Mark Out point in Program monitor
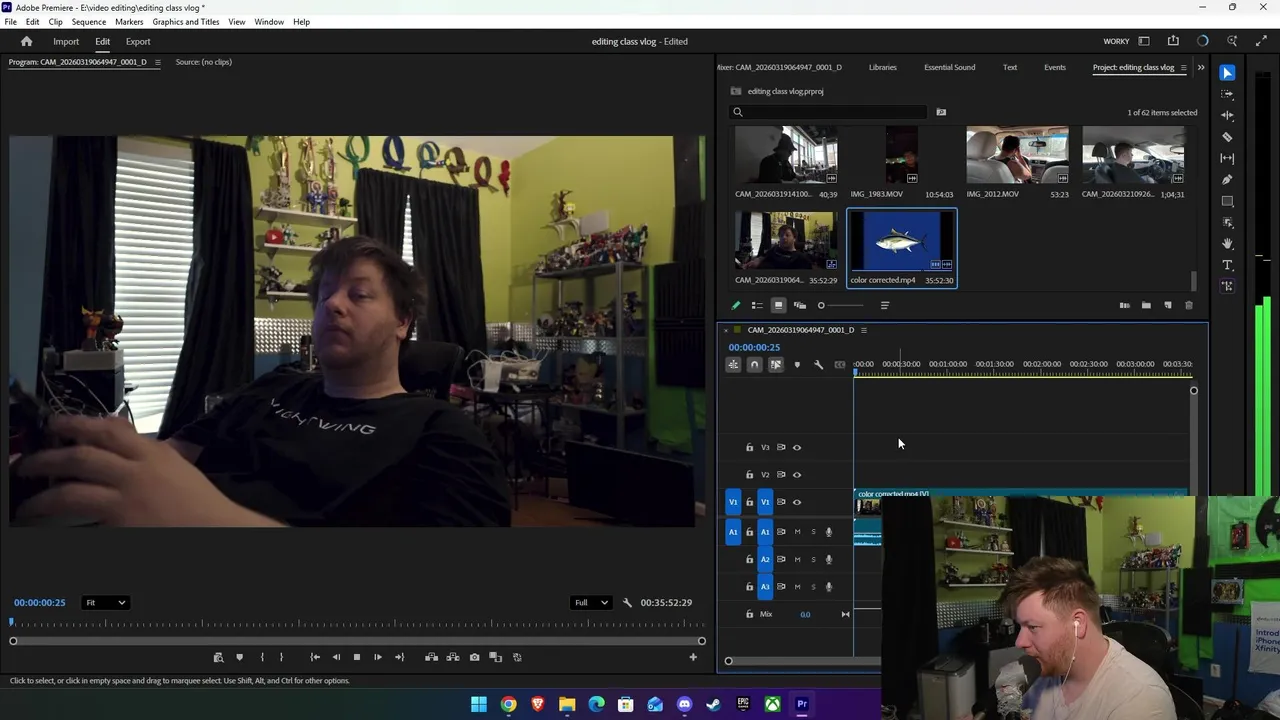This screenshot has width=1280, height=720. 281,657
